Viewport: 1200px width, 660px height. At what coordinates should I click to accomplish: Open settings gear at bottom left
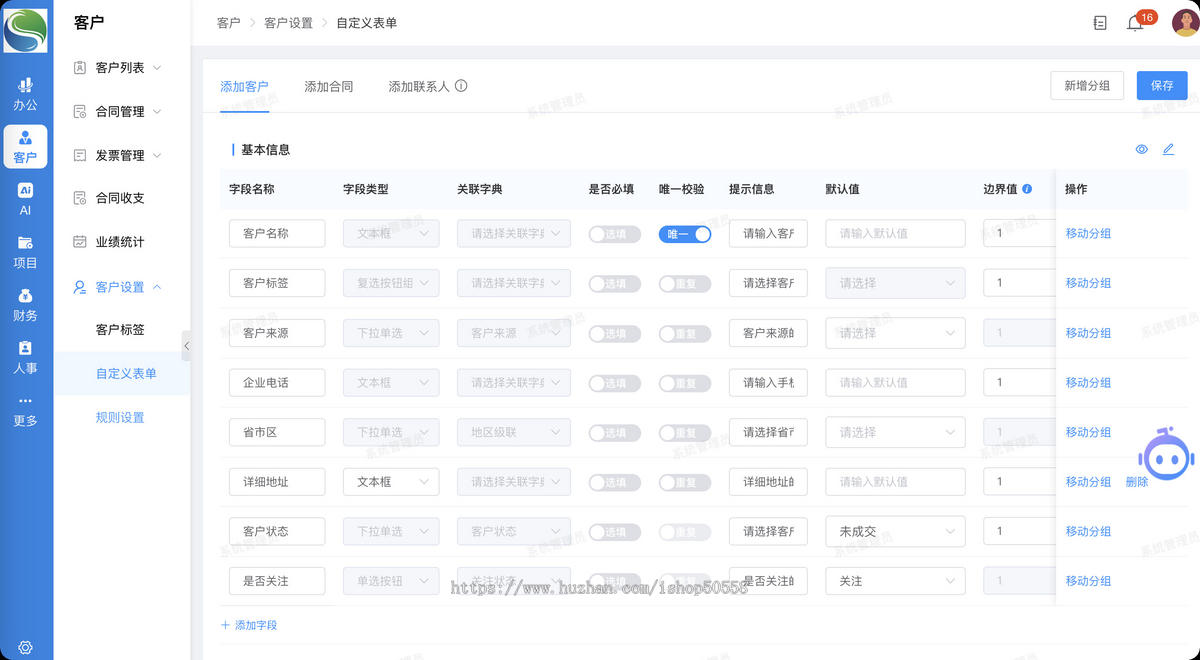click(25, 647)
